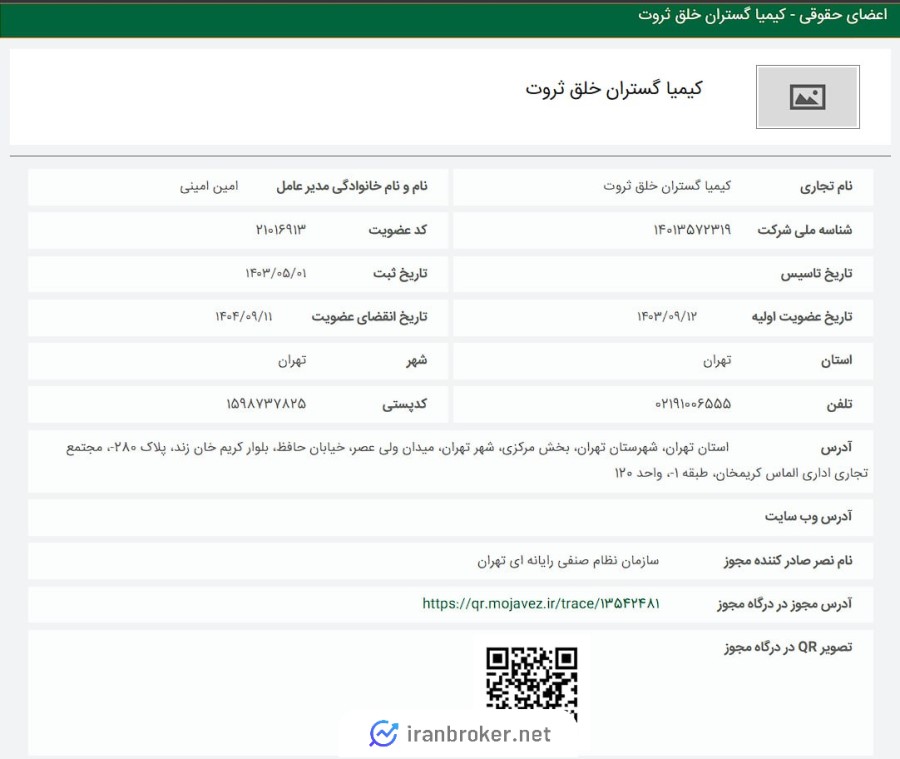Select the page header title اعضای حقوقی
This screenshot has height=759, width=900.
tap(843, 16)
